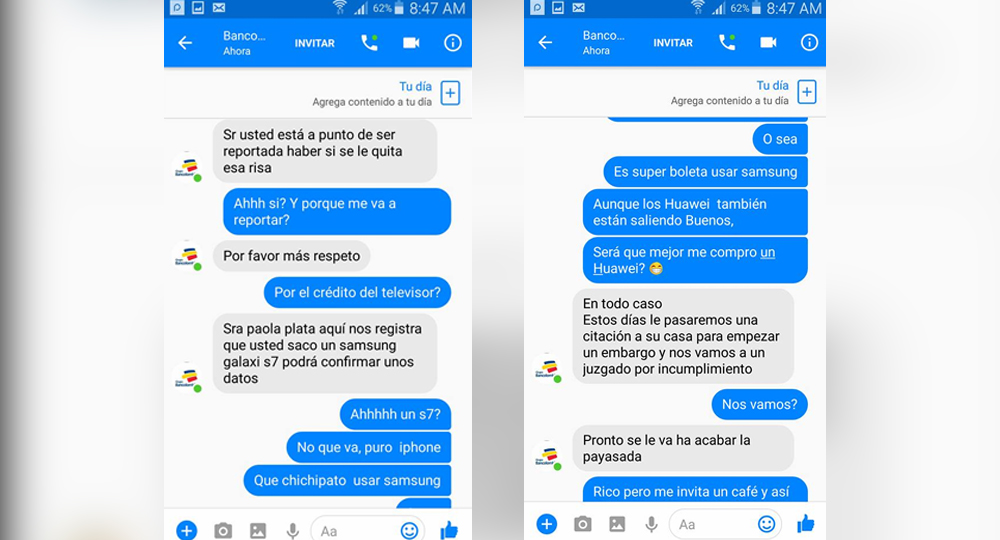Start a video call in right chat
This screenshot has width=1000, height=540.
pos(768,42)
